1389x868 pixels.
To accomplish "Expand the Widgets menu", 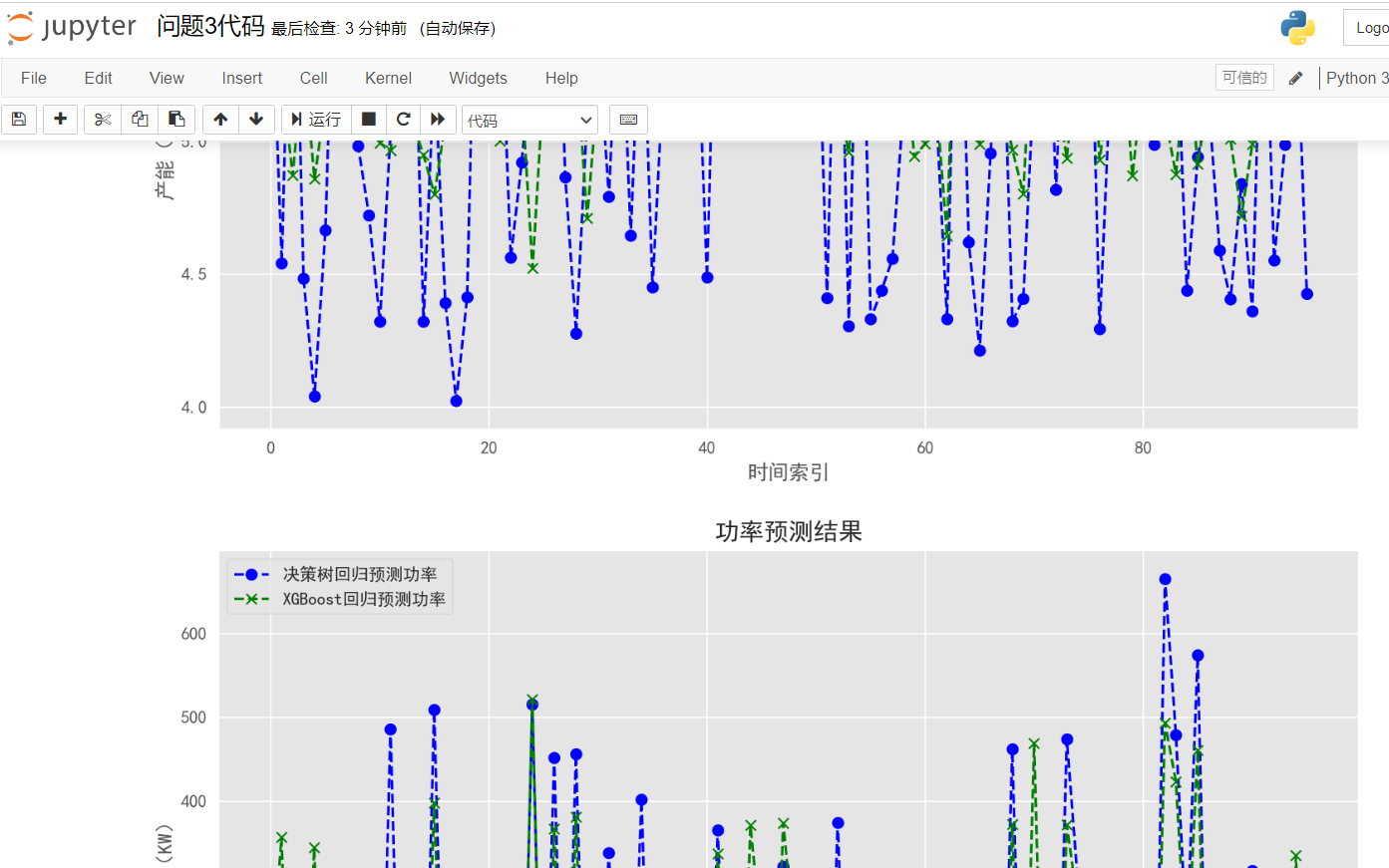I will click(478, 78).
